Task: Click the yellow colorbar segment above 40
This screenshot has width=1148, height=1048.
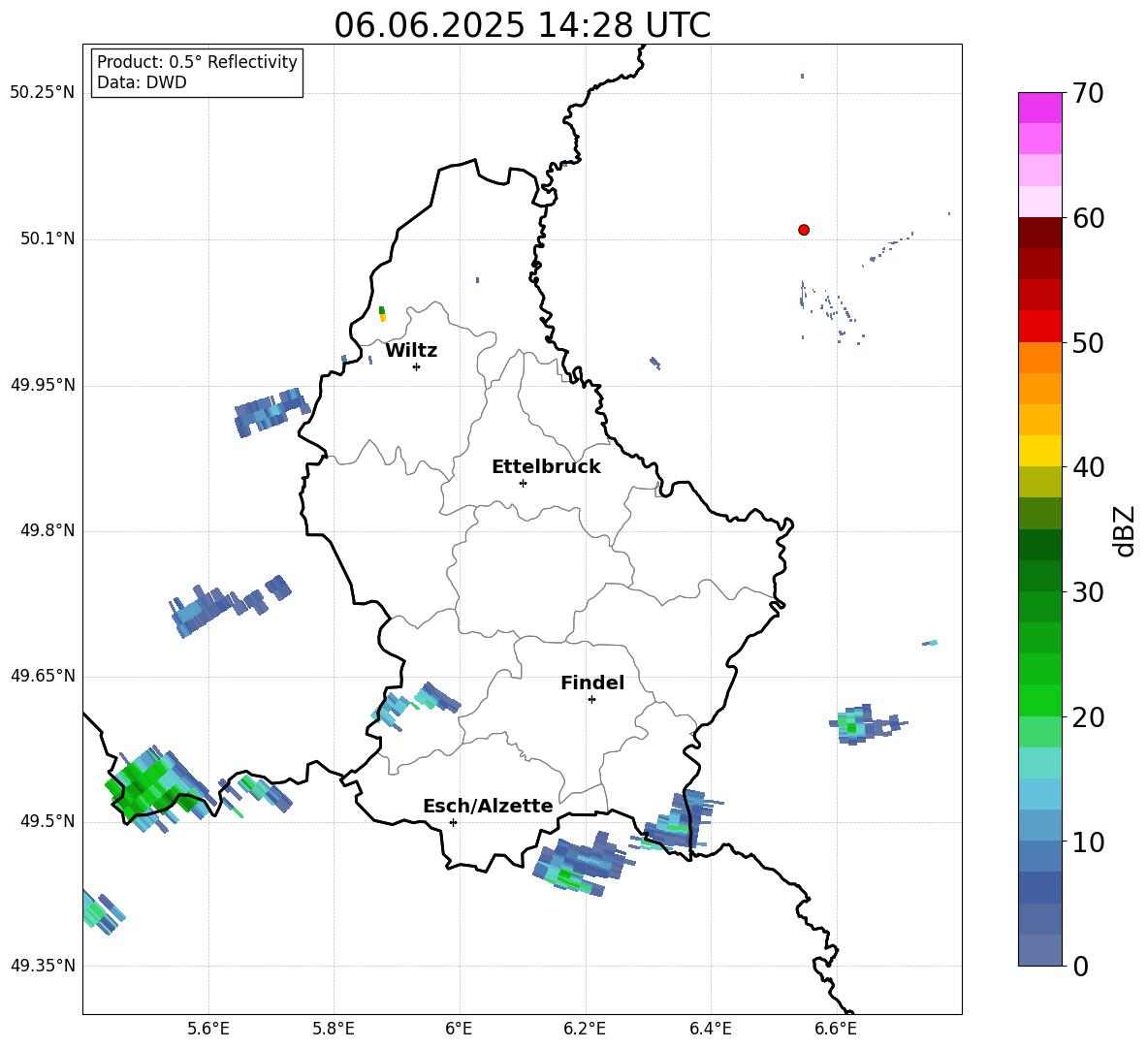Action: coord(1039,451)
